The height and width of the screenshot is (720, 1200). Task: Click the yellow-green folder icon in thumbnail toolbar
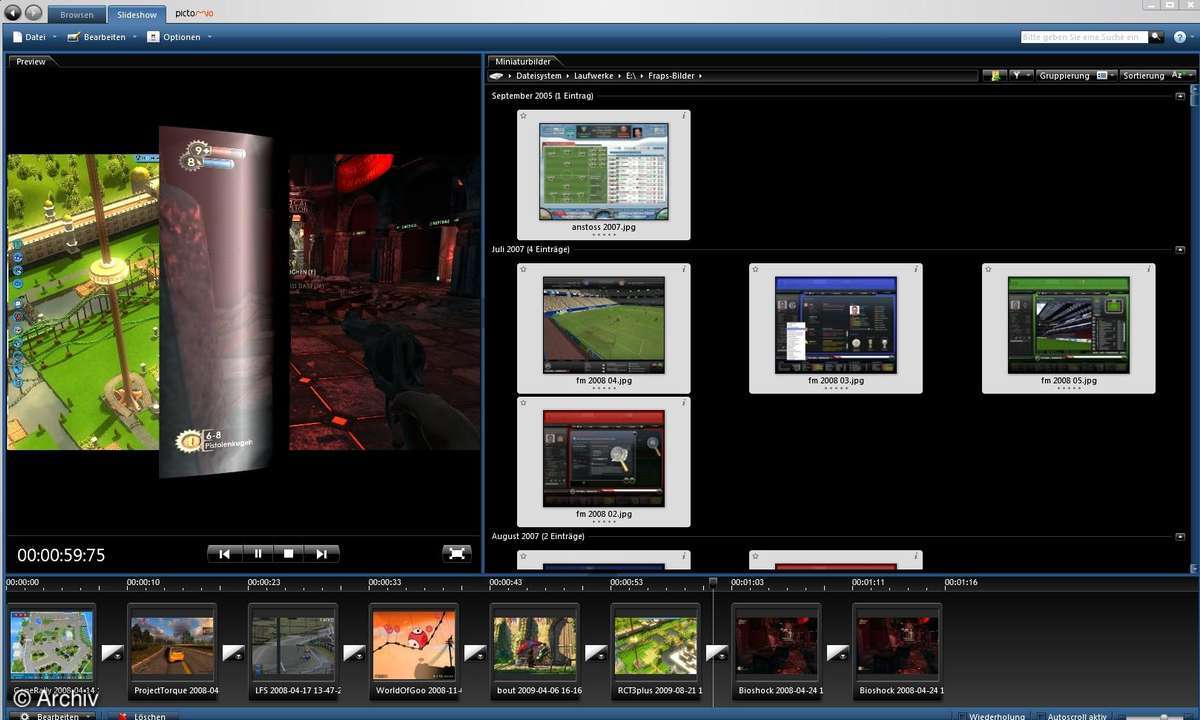996,76
